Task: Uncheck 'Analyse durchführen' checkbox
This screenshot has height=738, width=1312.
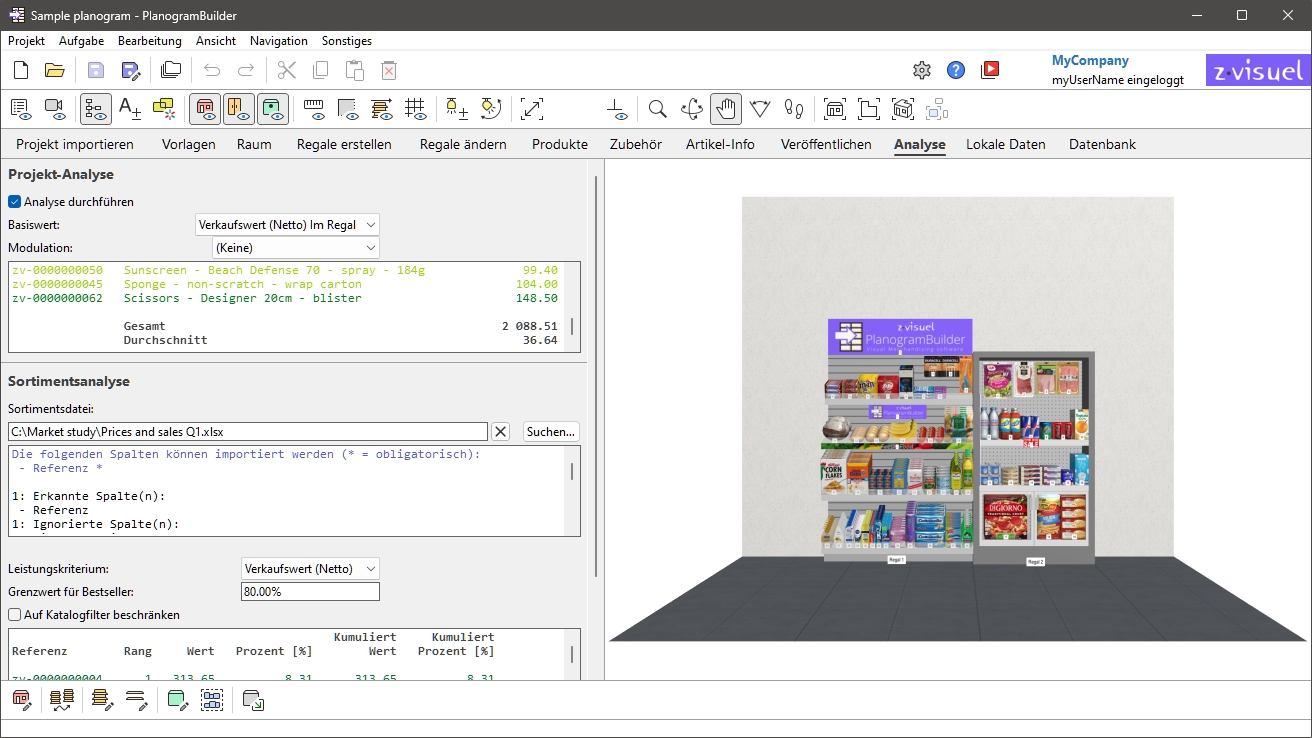Action: coord(14,201)
